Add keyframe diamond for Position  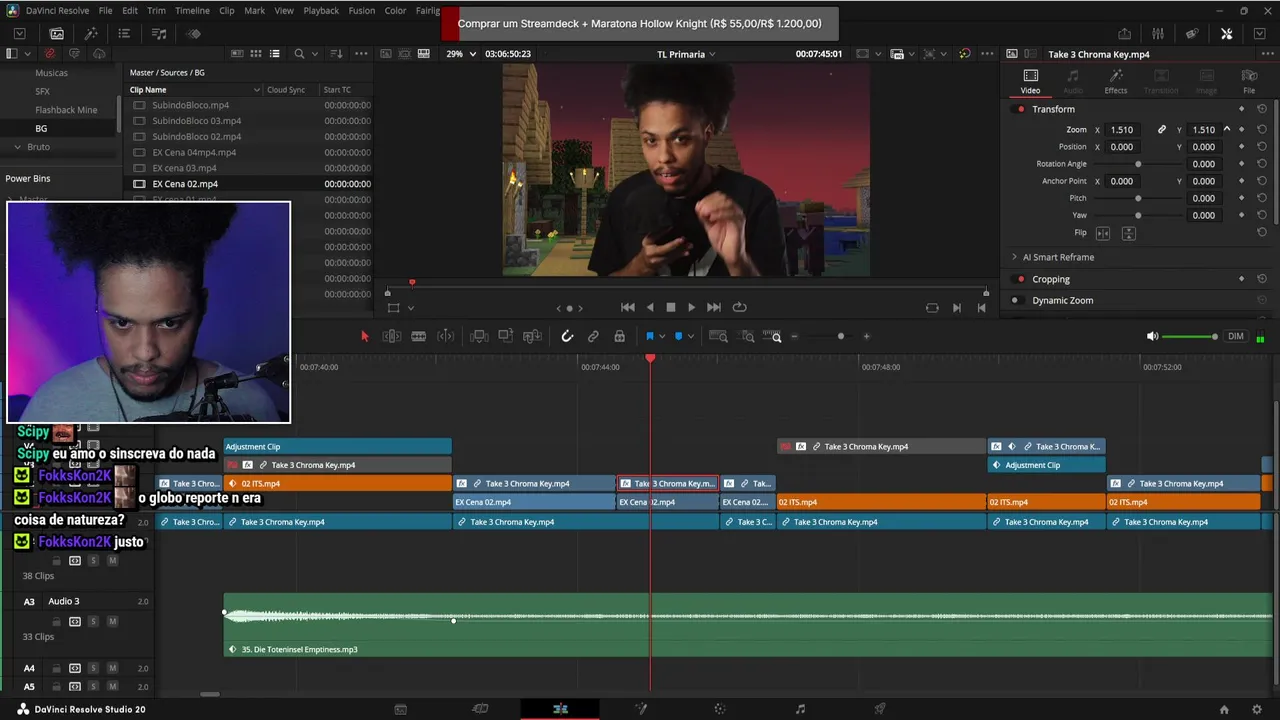(1242, 147)
